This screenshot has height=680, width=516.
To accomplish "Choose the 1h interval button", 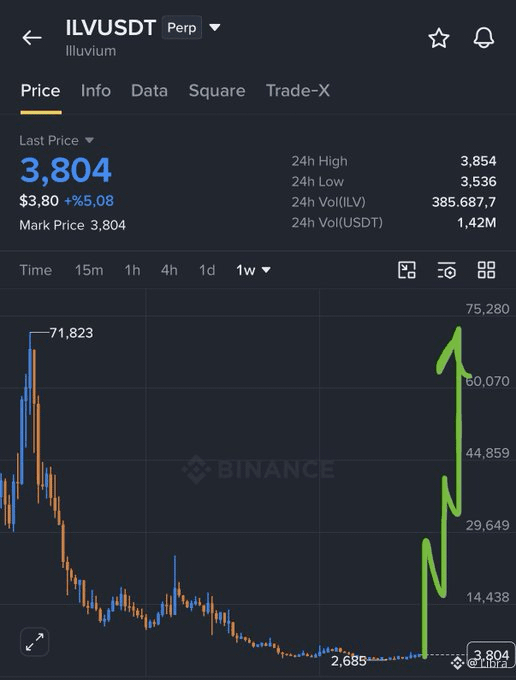I will pos(132,270).
